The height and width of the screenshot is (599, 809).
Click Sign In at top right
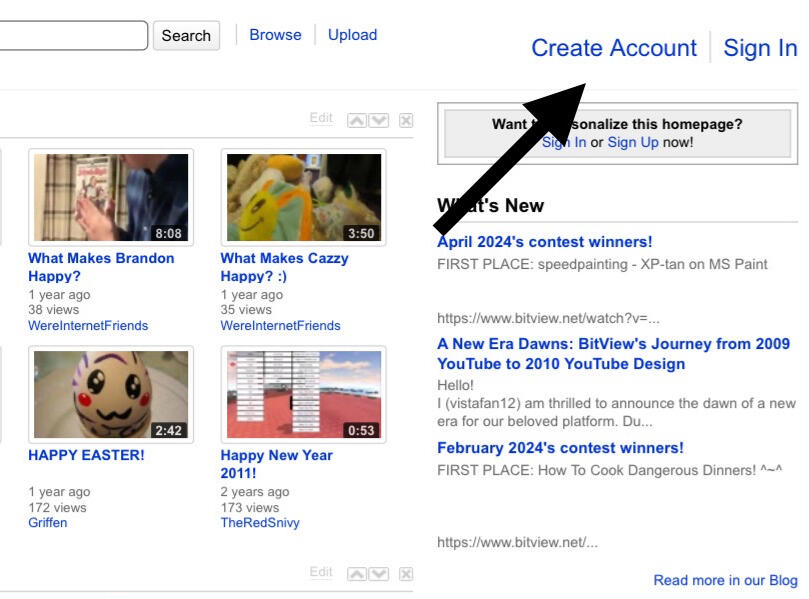(760, 48)
